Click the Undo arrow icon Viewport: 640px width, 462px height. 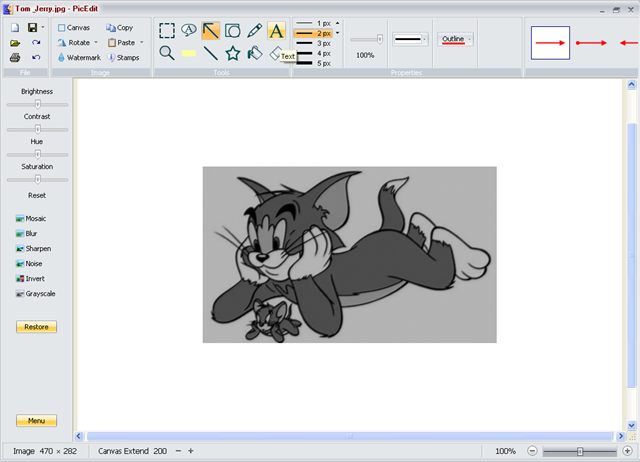pos(36,58)
